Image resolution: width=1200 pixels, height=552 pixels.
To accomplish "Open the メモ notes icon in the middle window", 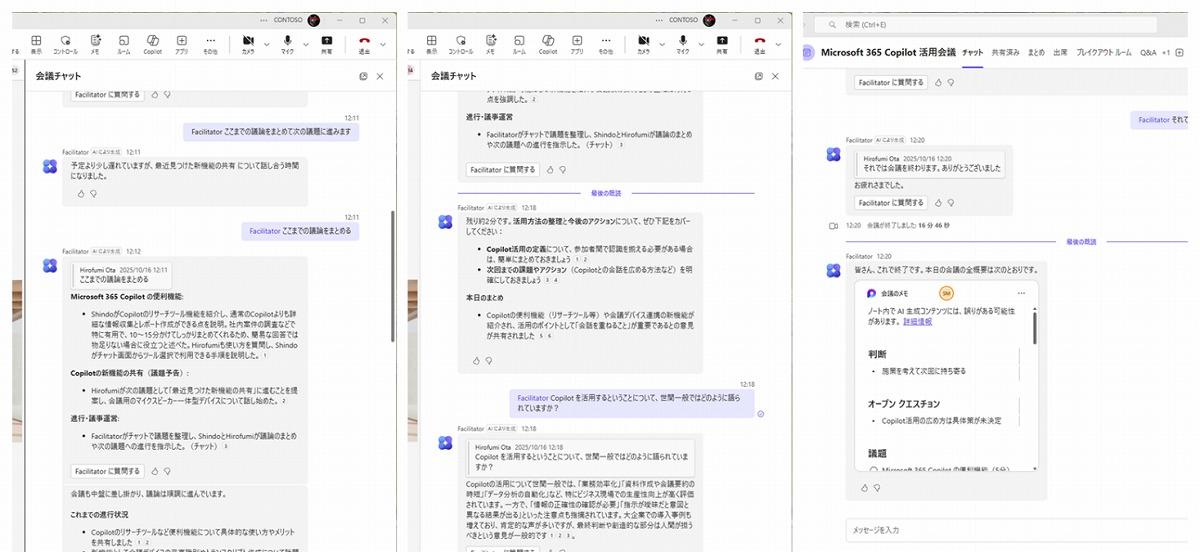I will click(491, 42).
